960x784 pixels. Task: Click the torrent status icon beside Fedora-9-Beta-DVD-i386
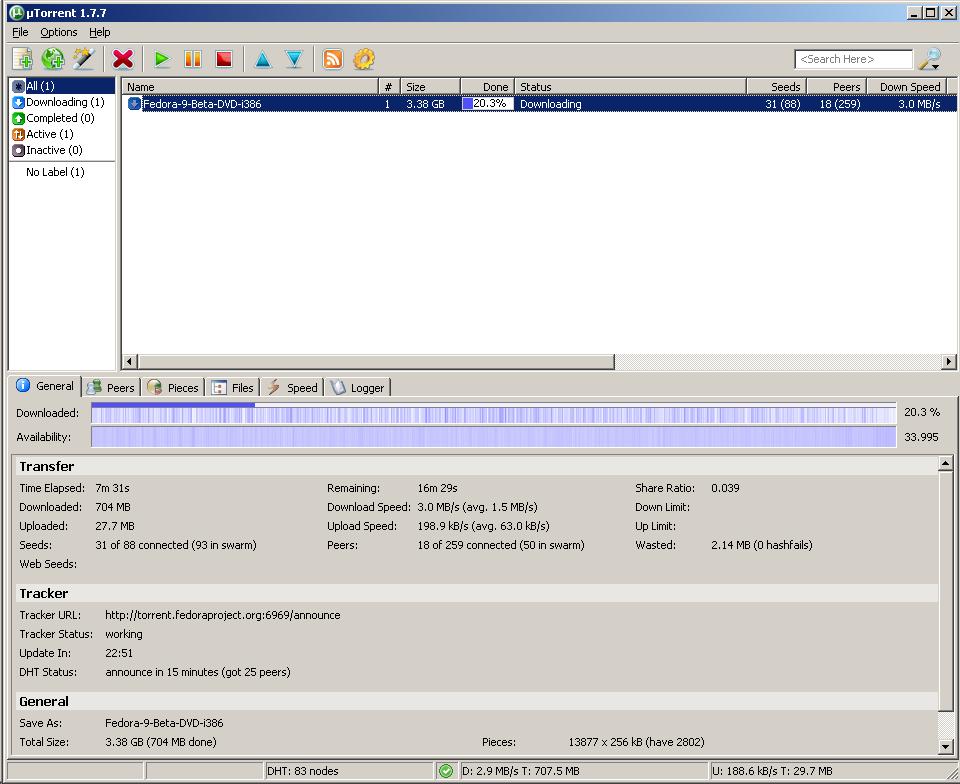tap(134, 104)
